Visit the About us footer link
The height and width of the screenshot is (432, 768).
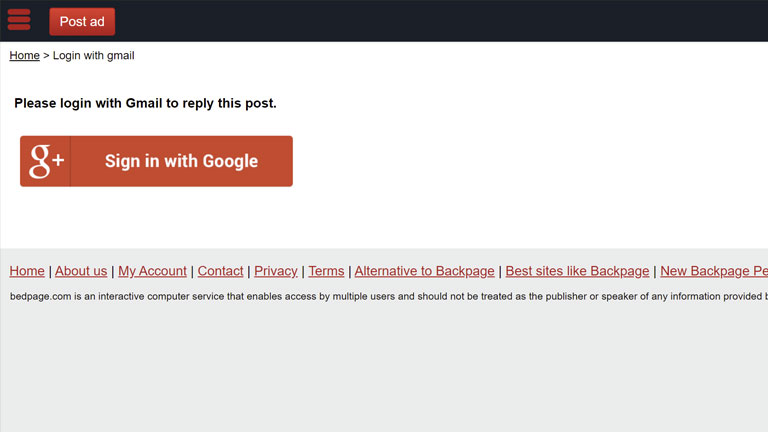[81, 271]
